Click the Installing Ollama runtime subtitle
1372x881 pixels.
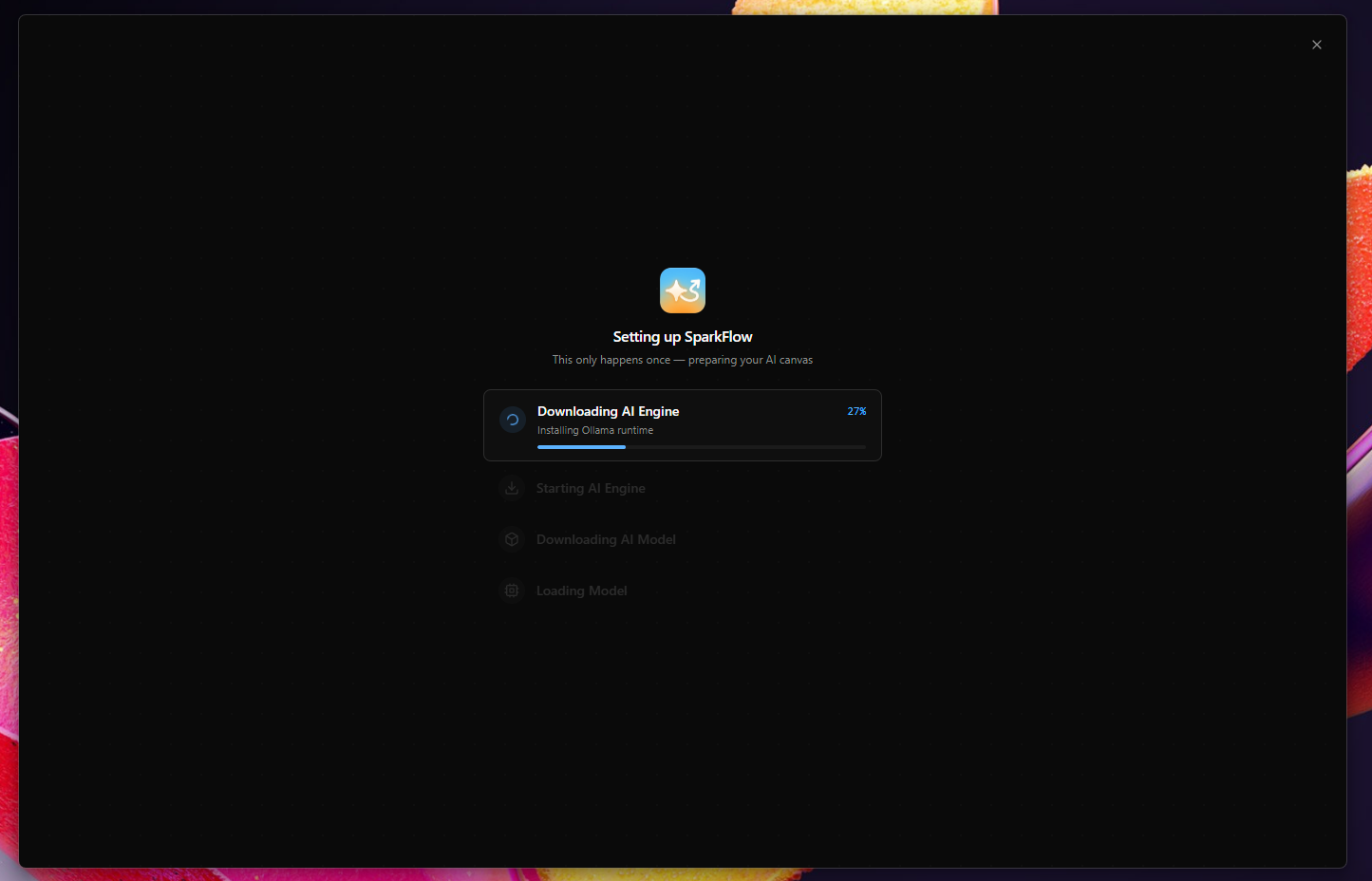click(x=595, y=430)
